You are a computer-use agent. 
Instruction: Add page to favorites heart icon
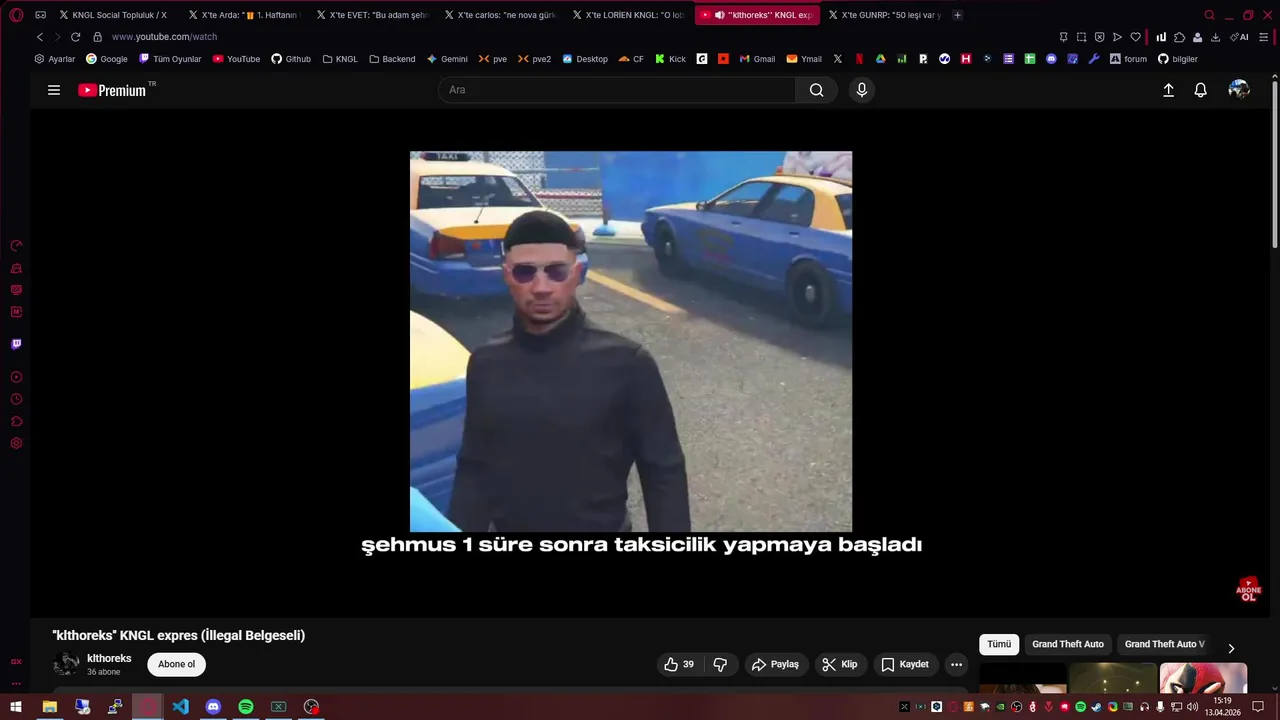point(1135,37)
